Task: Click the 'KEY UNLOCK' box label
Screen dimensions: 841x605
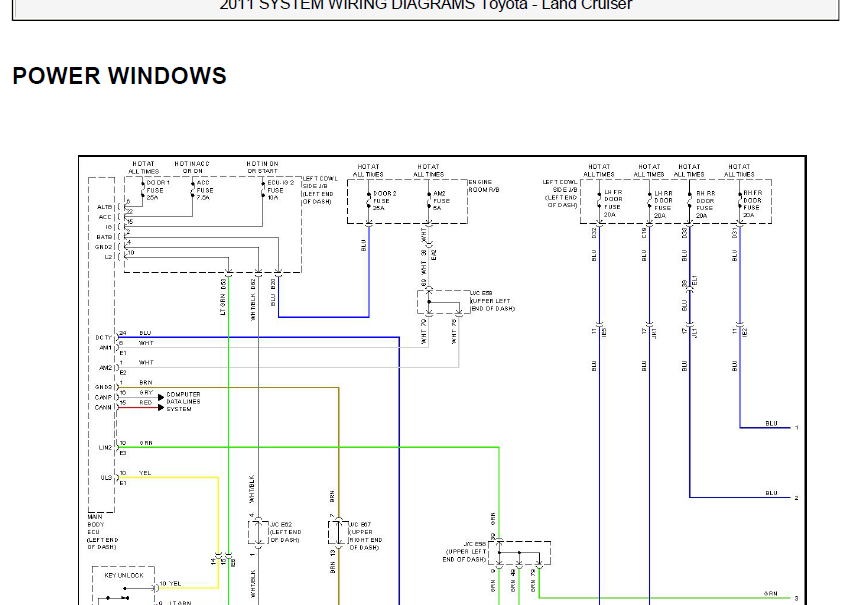Action: coord(124,575)
